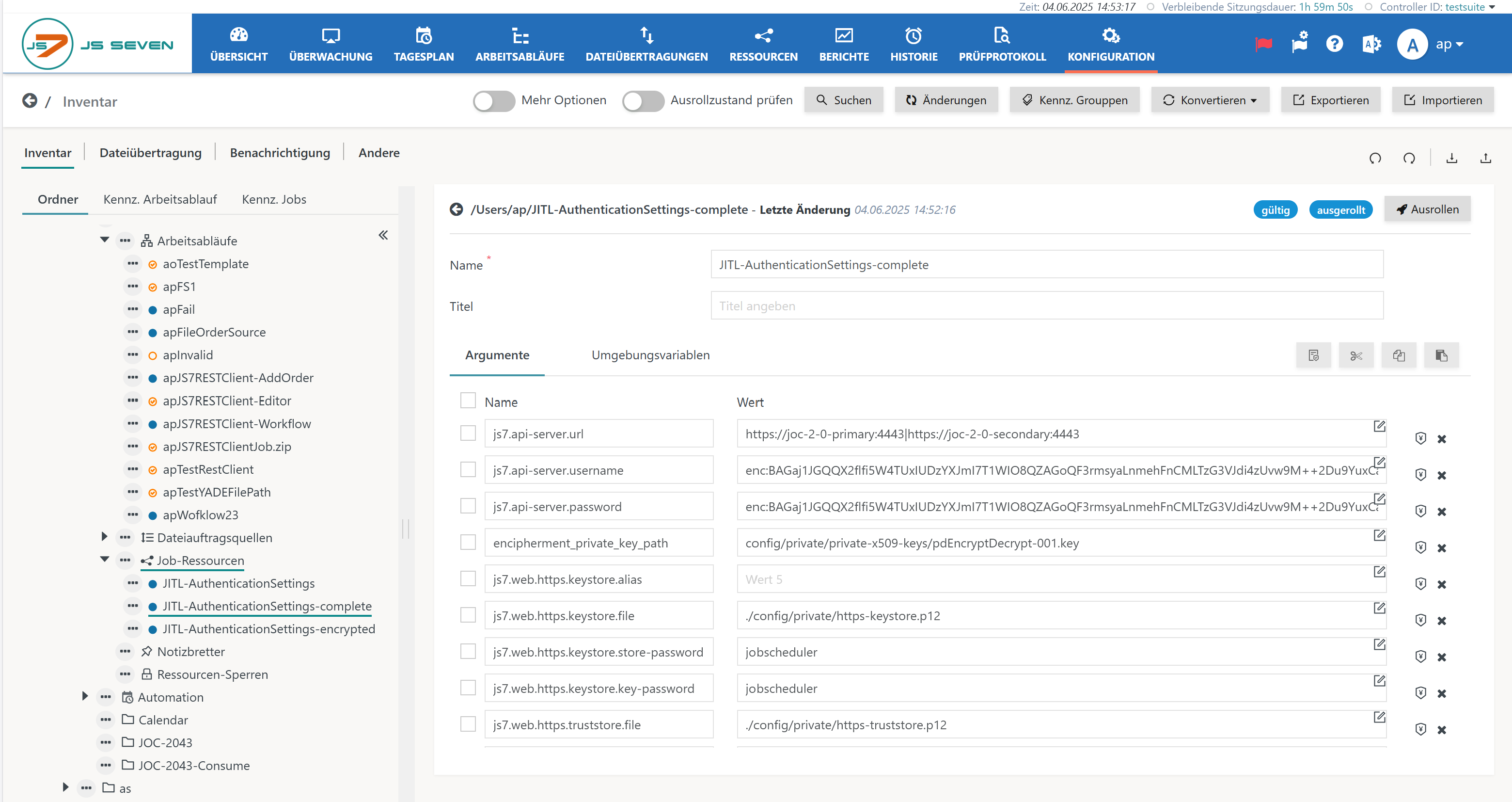
Task: Click the red flag notification icon
Action: (x=1263, y=44)
